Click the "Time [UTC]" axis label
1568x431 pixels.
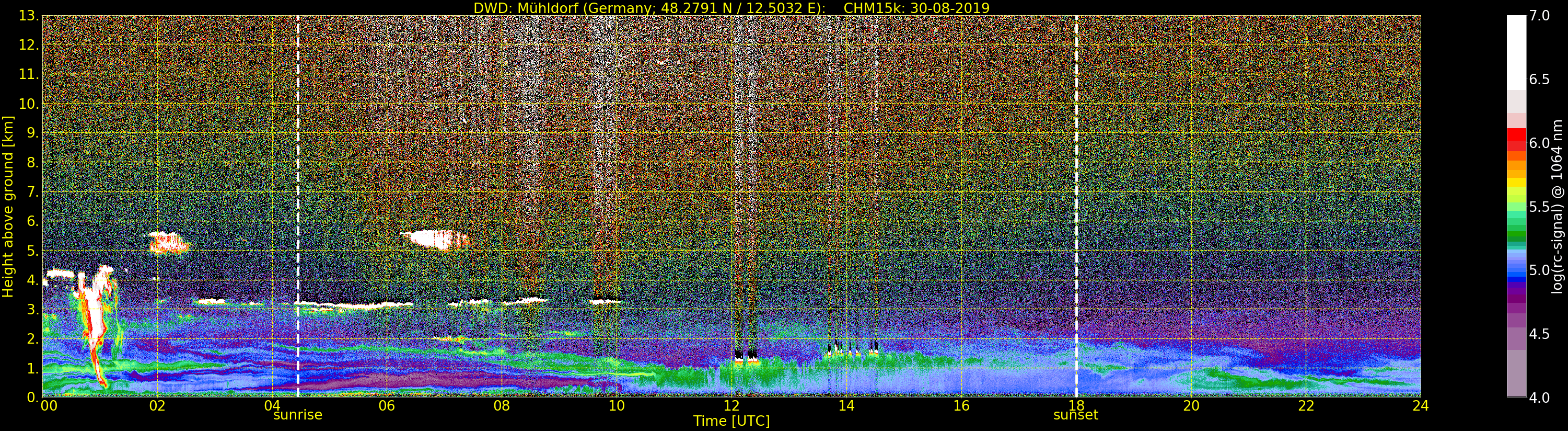(731, 421)
